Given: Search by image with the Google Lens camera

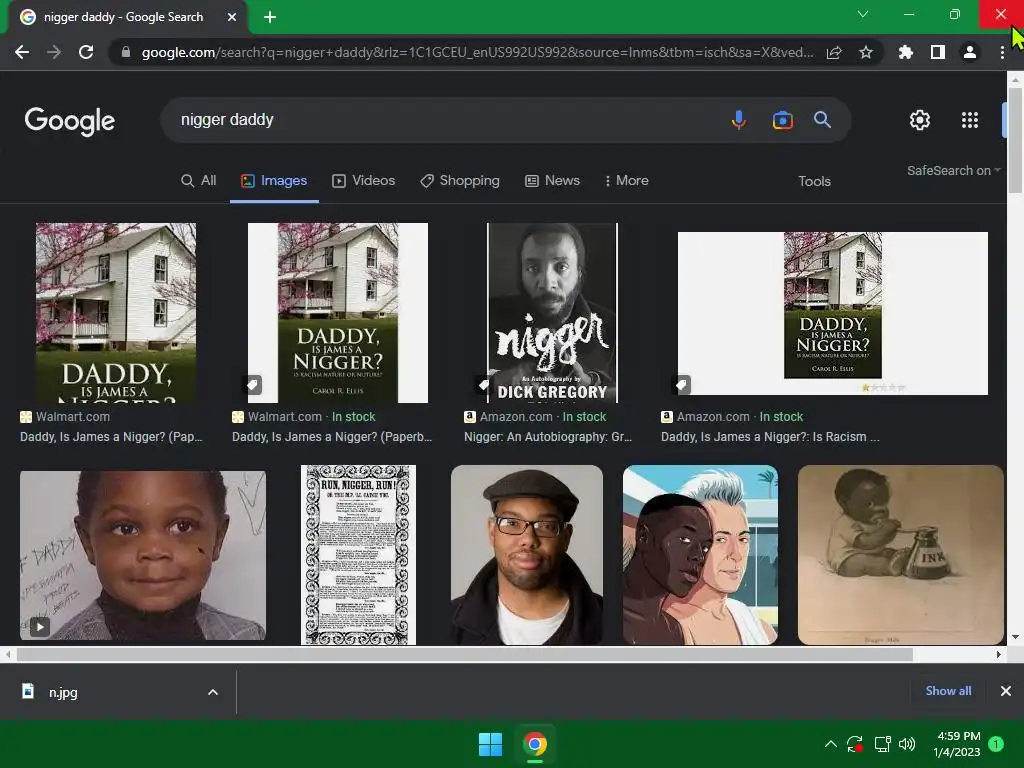Looking at the screenshot, I should (x=782, y=120).
